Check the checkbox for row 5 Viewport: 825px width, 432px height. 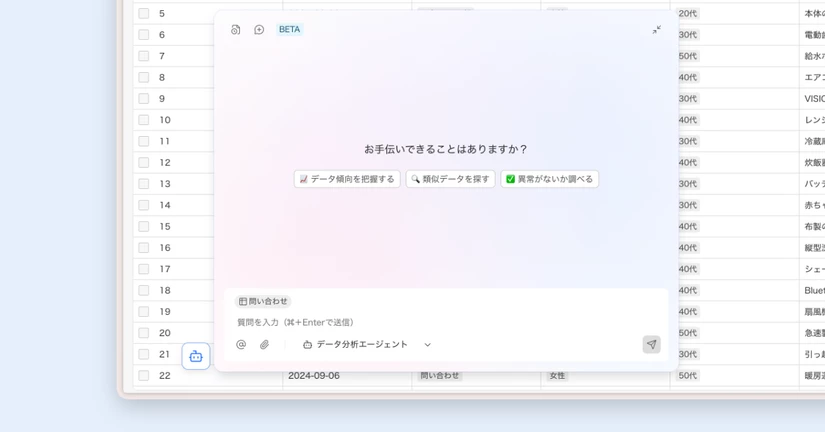pos(144,13)
